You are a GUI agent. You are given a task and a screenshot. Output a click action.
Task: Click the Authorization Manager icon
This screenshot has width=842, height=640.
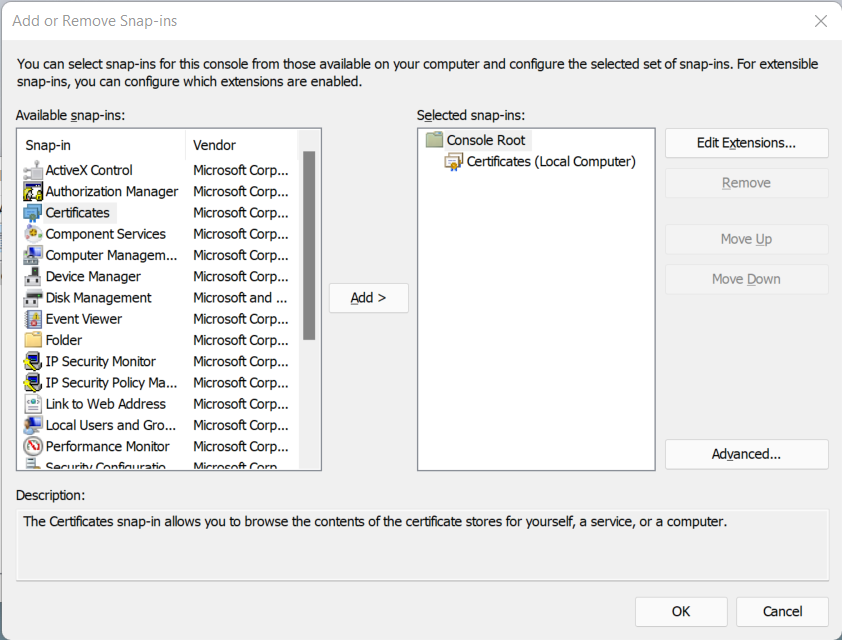tap(33, 192)
